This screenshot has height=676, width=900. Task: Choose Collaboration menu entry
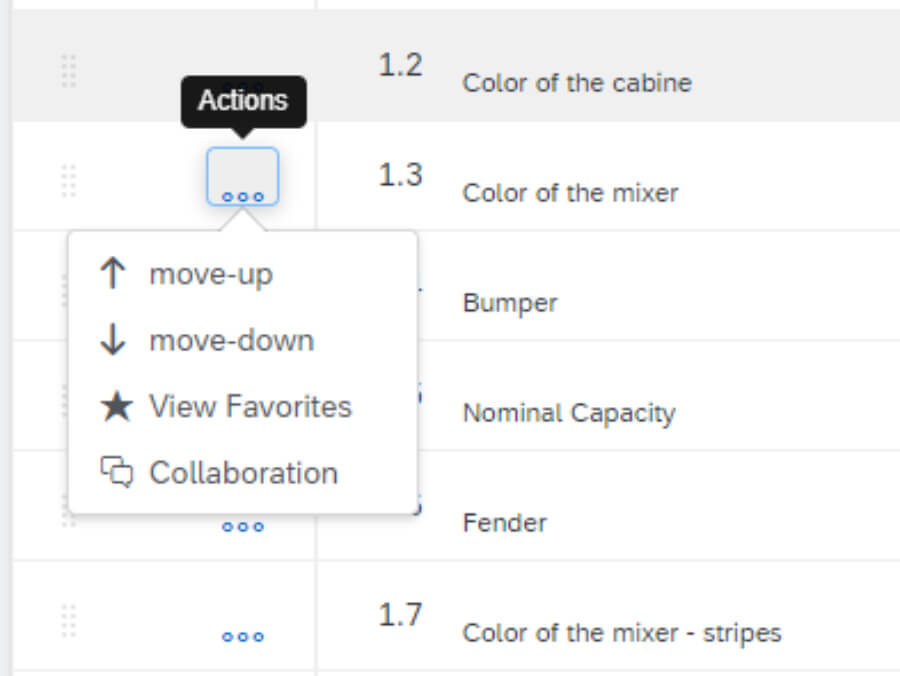pyautogui.click(x=243, y=473)
